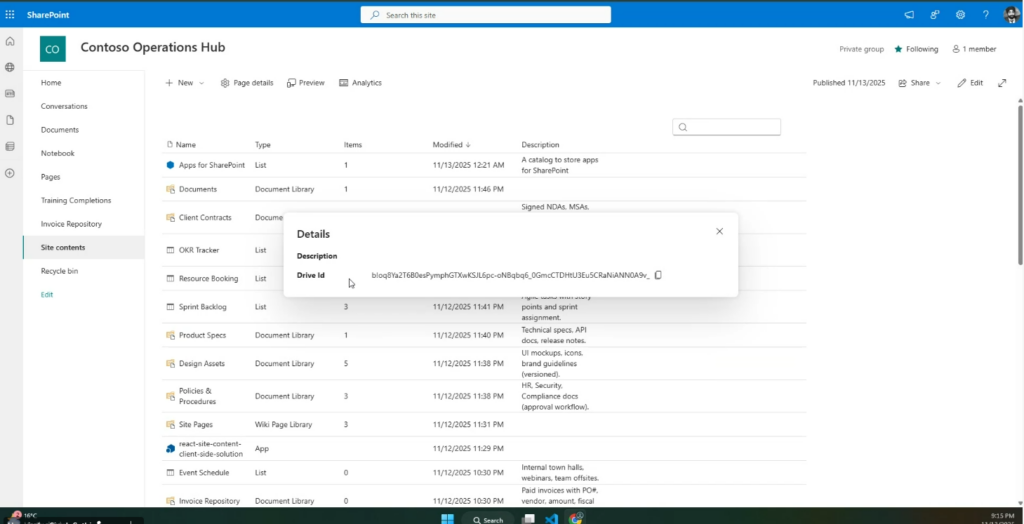Click the site contents search box
Image resolution: width=1024 pixels, height=524 pixels.
pyautogui.click(x=726, y=127)
